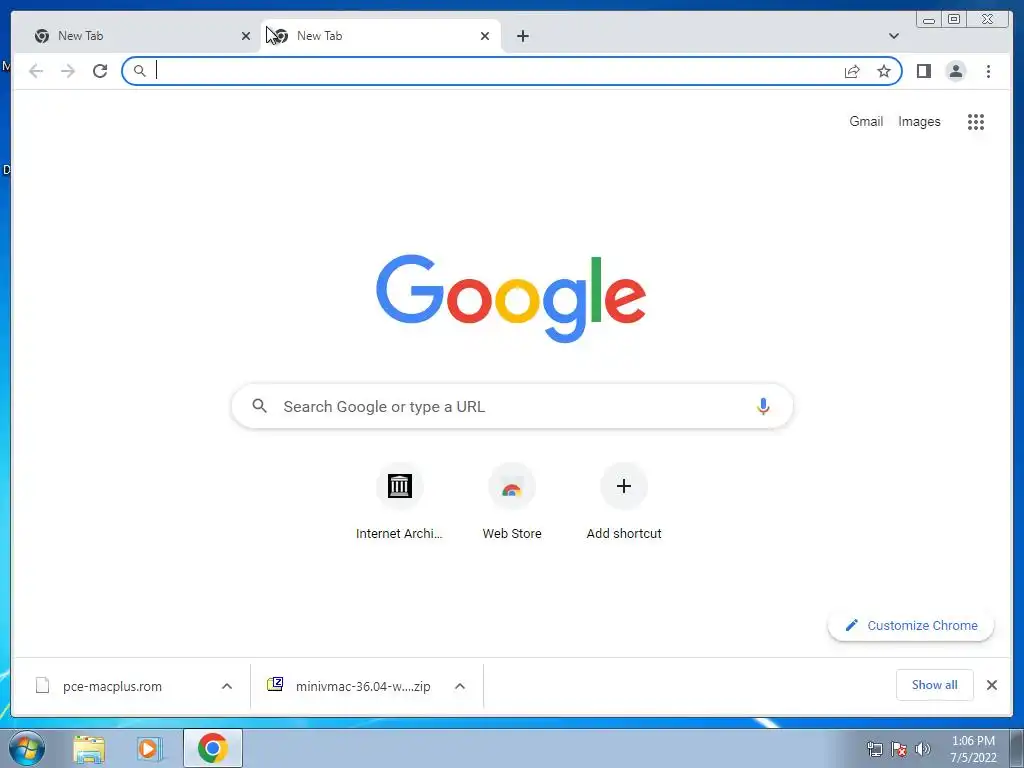Click the Chrome taskbar icon
The height and width of the screenshot is (768, 1024).
point(213,748)
